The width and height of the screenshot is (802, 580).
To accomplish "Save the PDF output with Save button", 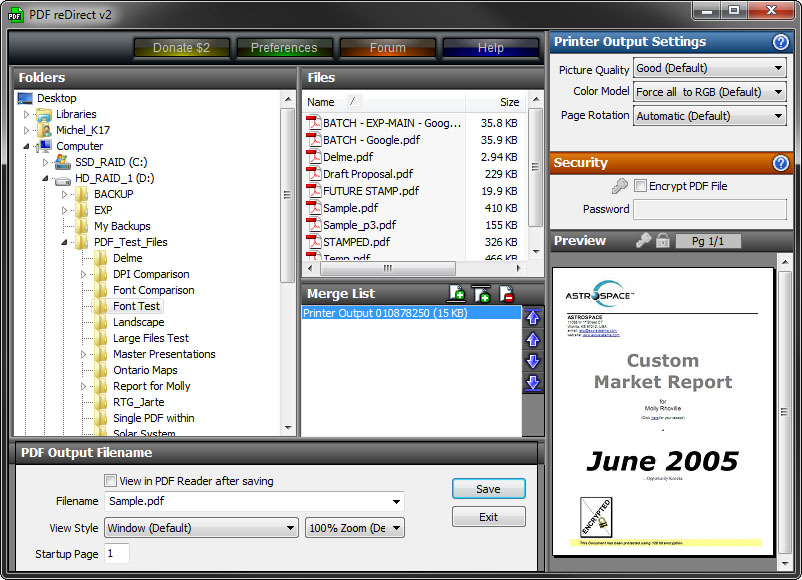I will 488,489.
